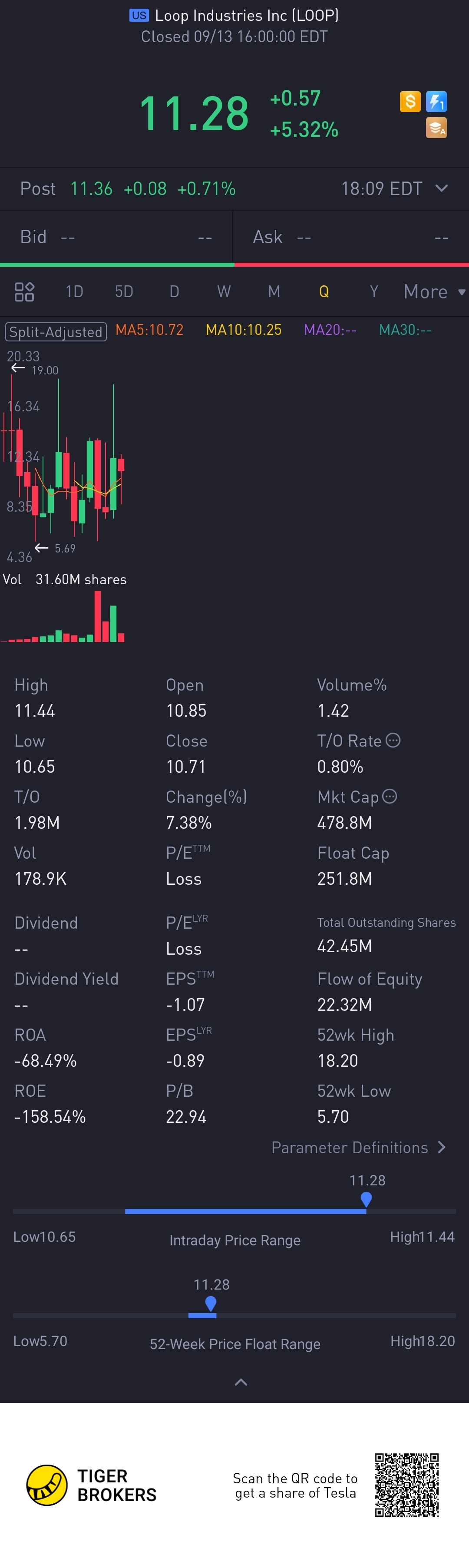The width and height of the screenshot is (469, 1568).
Task: Expand the post-market time dropdown chevron
Action: tap(442, 188)
